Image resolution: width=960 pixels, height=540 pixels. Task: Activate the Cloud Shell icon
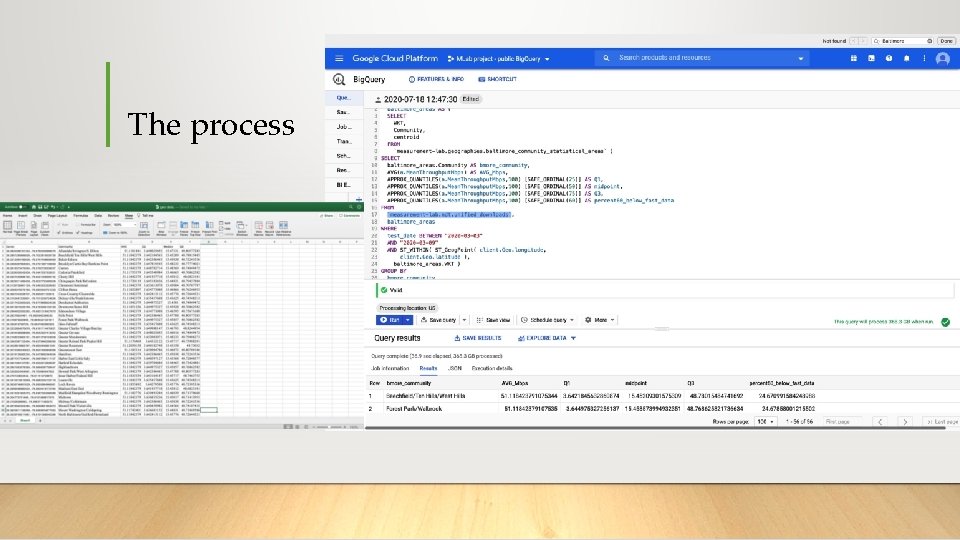871,58
